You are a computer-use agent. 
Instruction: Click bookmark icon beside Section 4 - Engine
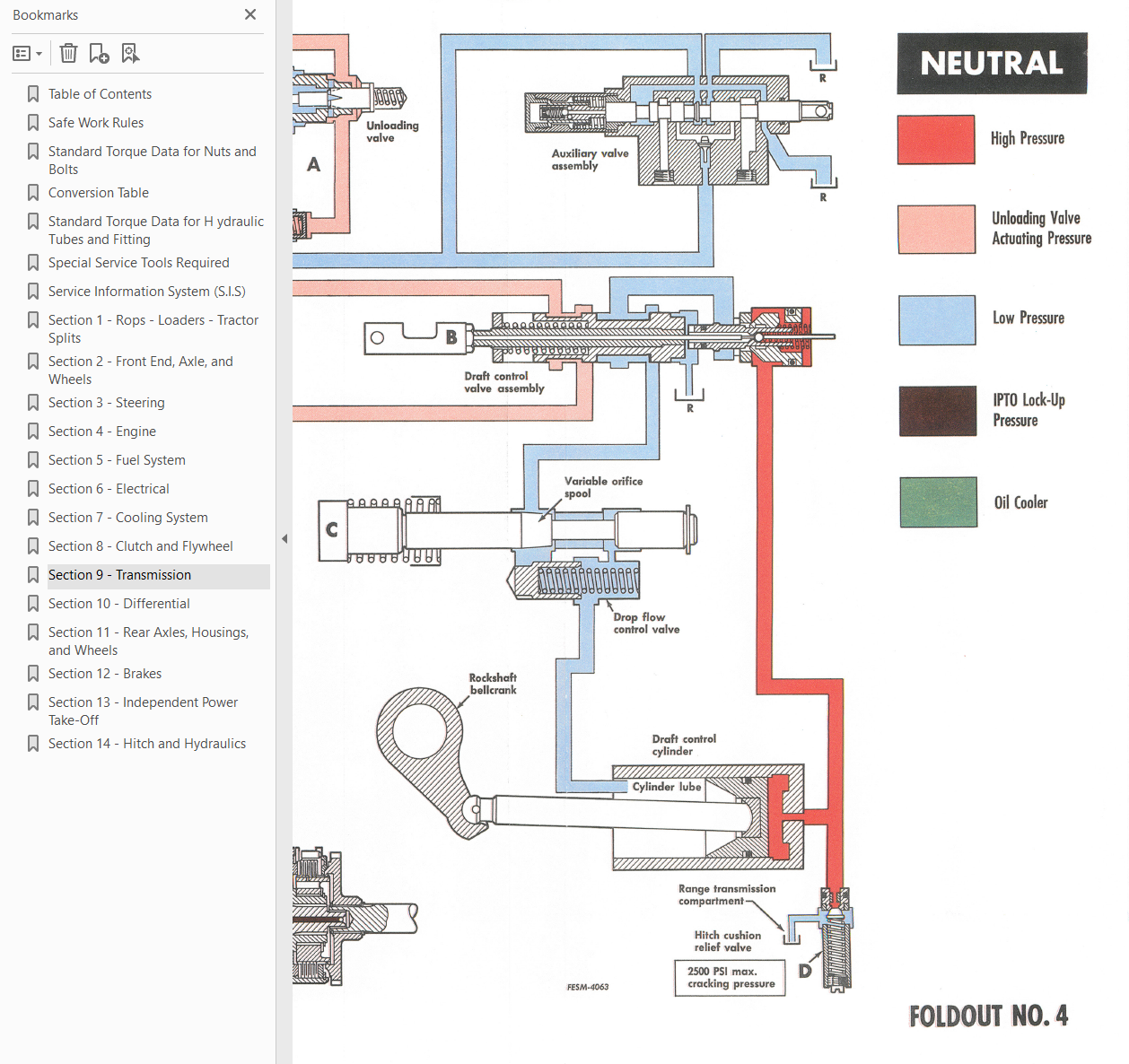(x=33, y=432)
